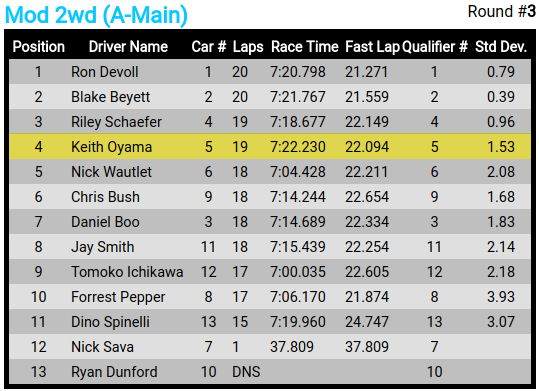
Task: Click driver name Blake Beyett
Action: [x=110, y=97]
